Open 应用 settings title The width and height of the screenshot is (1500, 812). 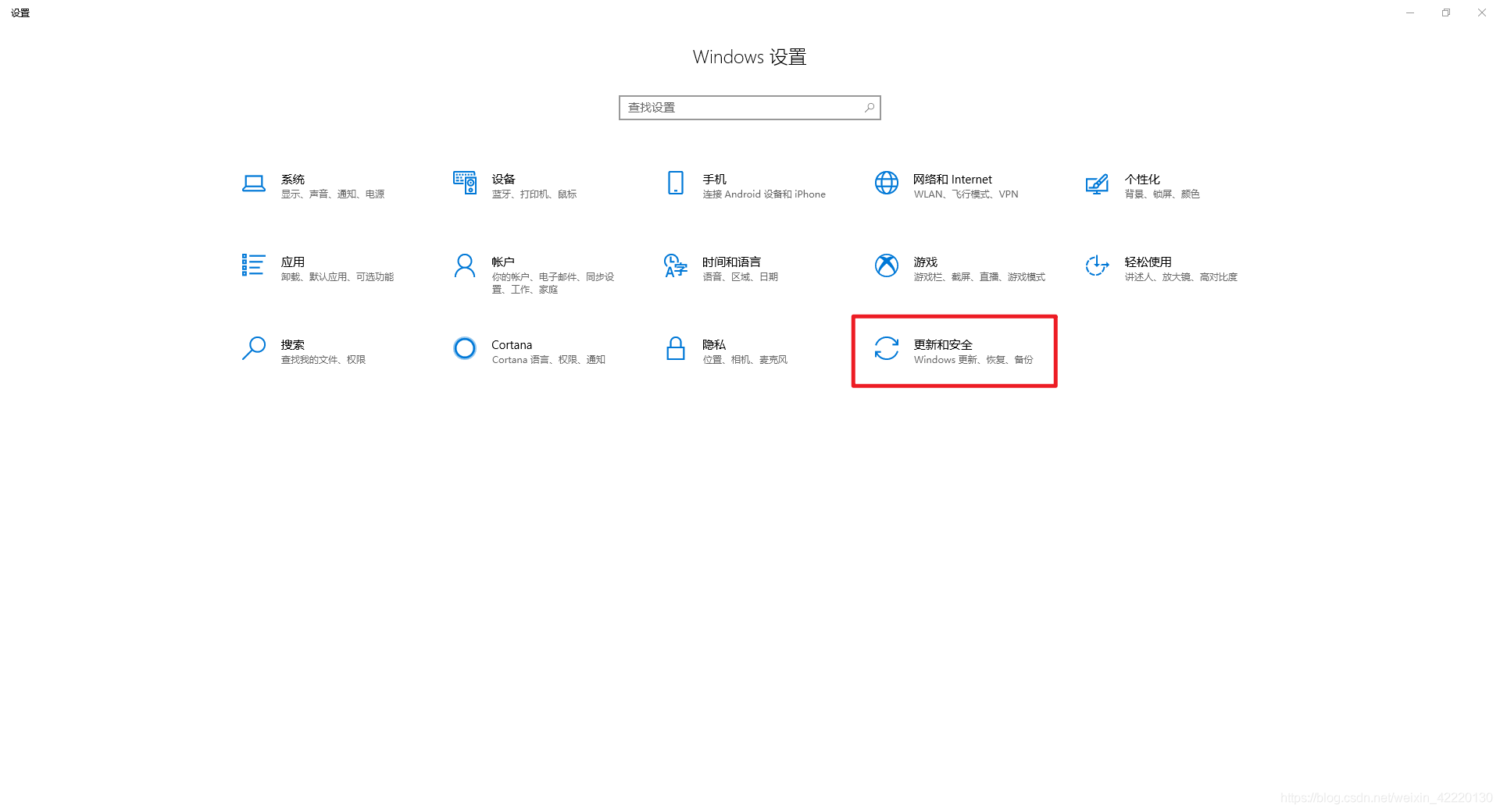pyautogui.click(x=293, y=262)
